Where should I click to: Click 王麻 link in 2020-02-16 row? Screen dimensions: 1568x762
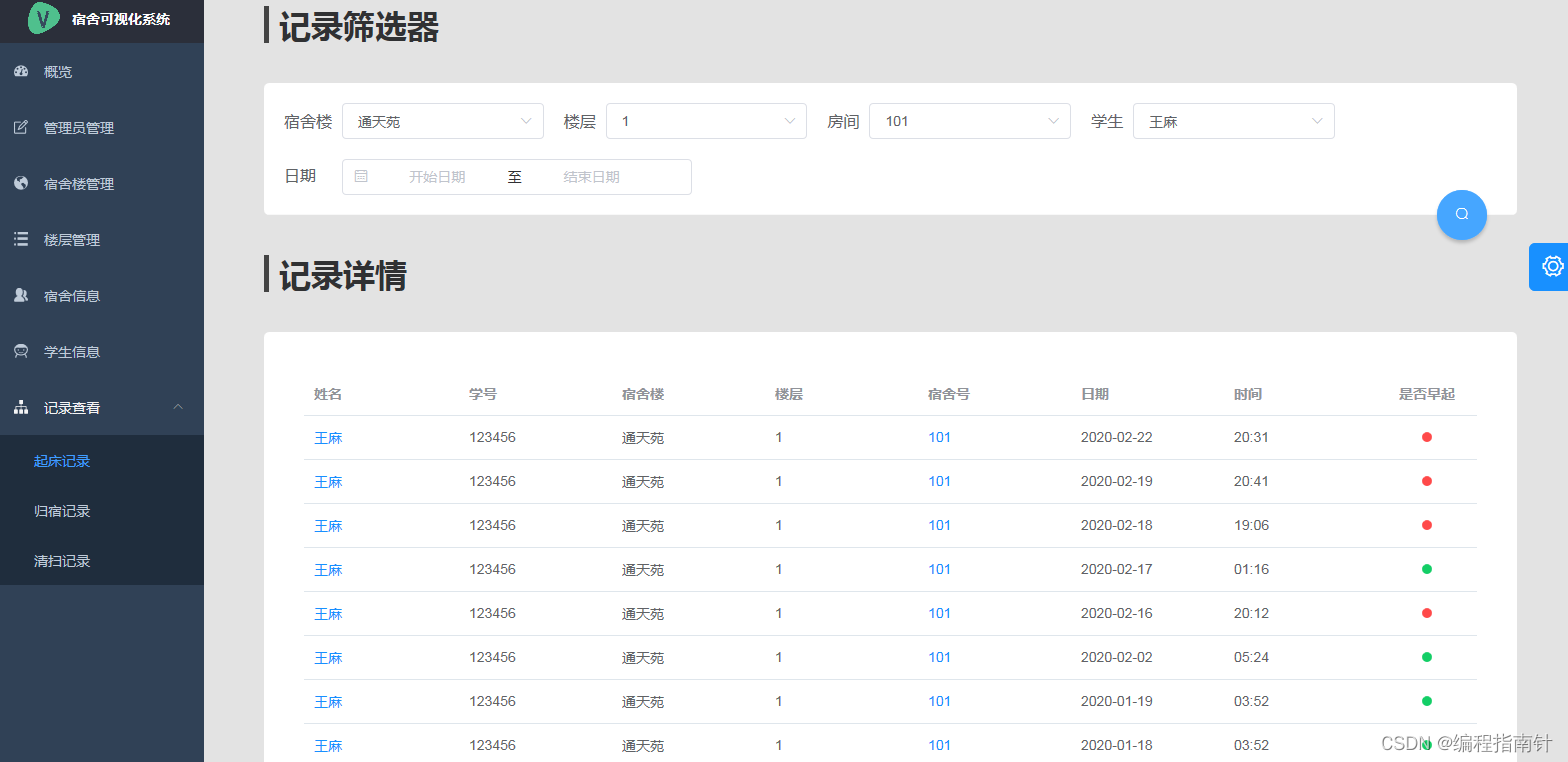point(328,614)
